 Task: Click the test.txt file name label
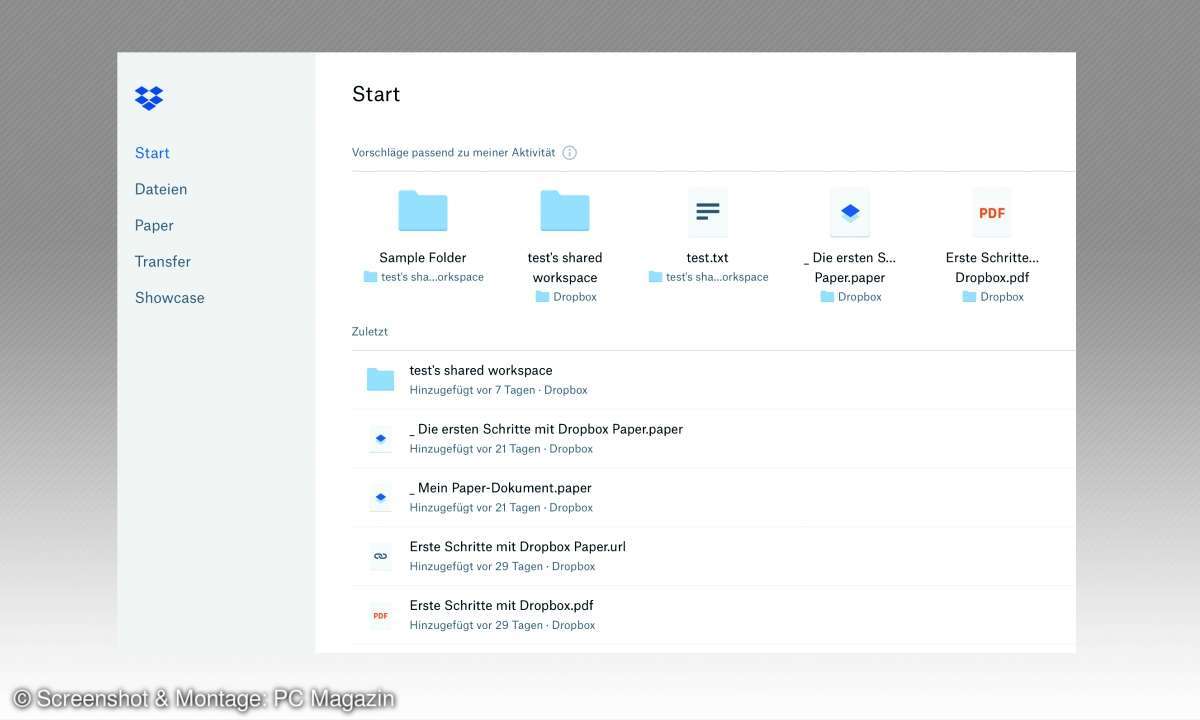pyautogui.click(x=708, y=258)
